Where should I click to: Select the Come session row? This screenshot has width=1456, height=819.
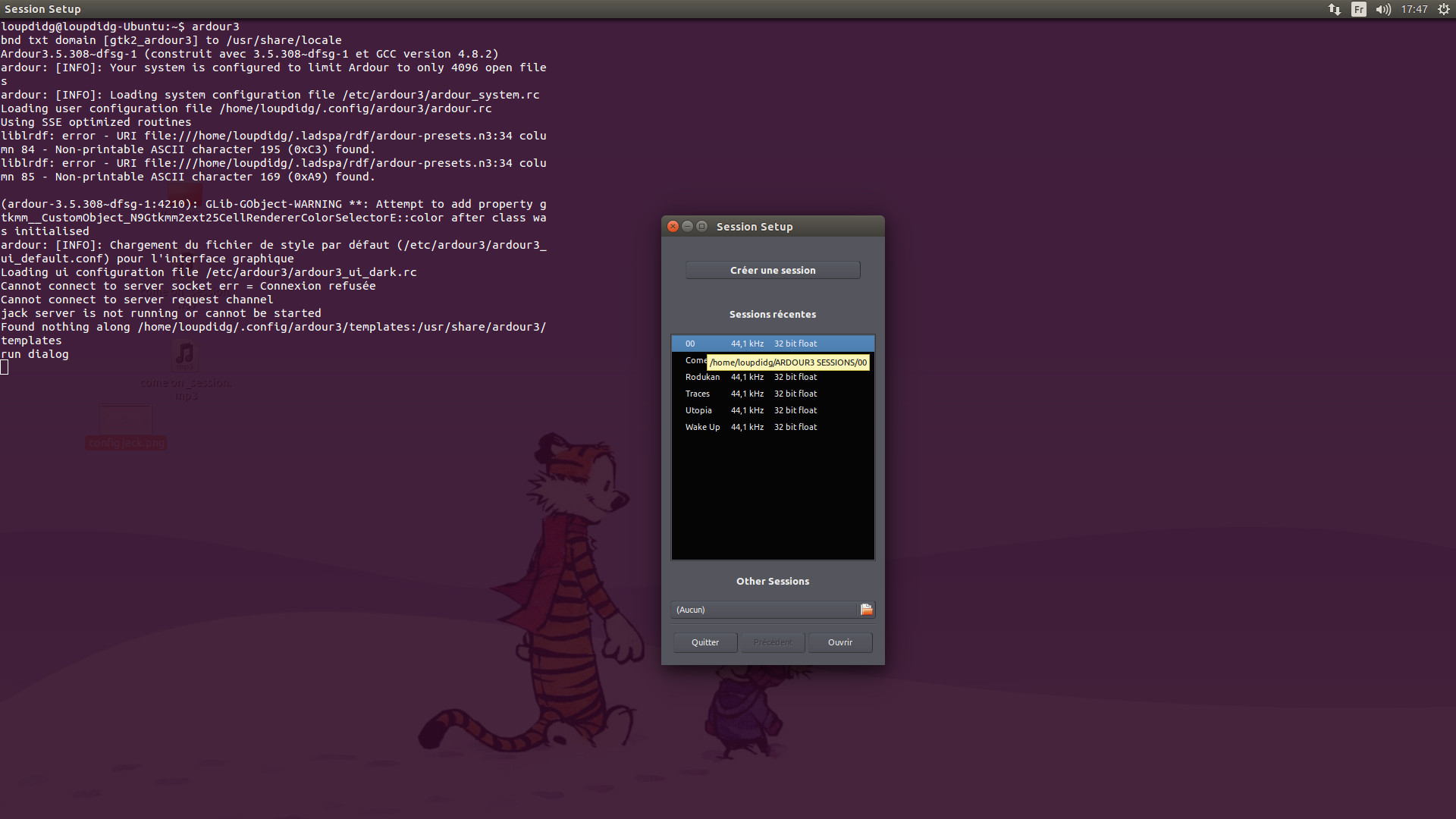[x=695, y=360]
